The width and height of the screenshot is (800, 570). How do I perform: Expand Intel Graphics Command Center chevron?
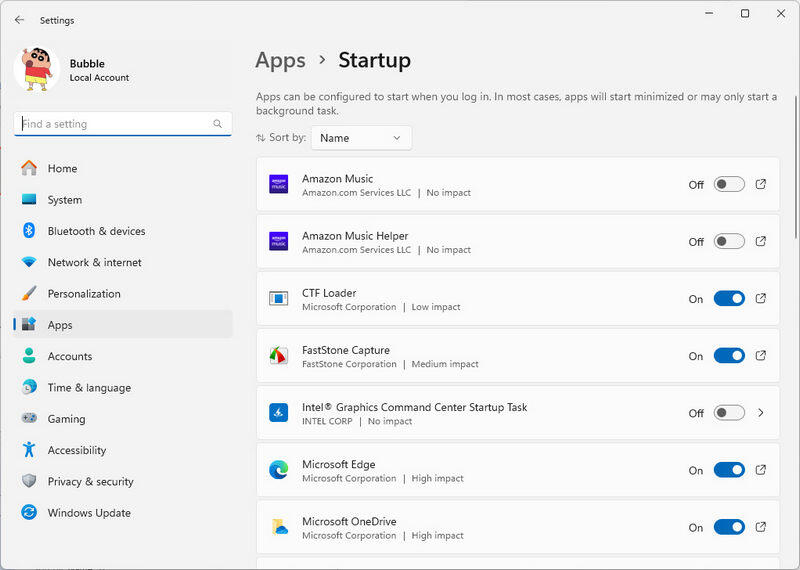point(761,413)
